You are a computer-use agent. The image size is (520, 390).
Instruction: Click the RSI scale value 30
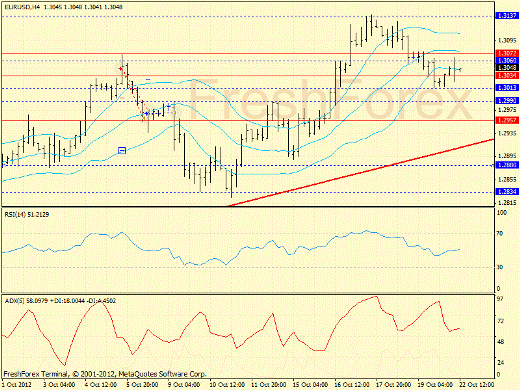click(500, 267)
